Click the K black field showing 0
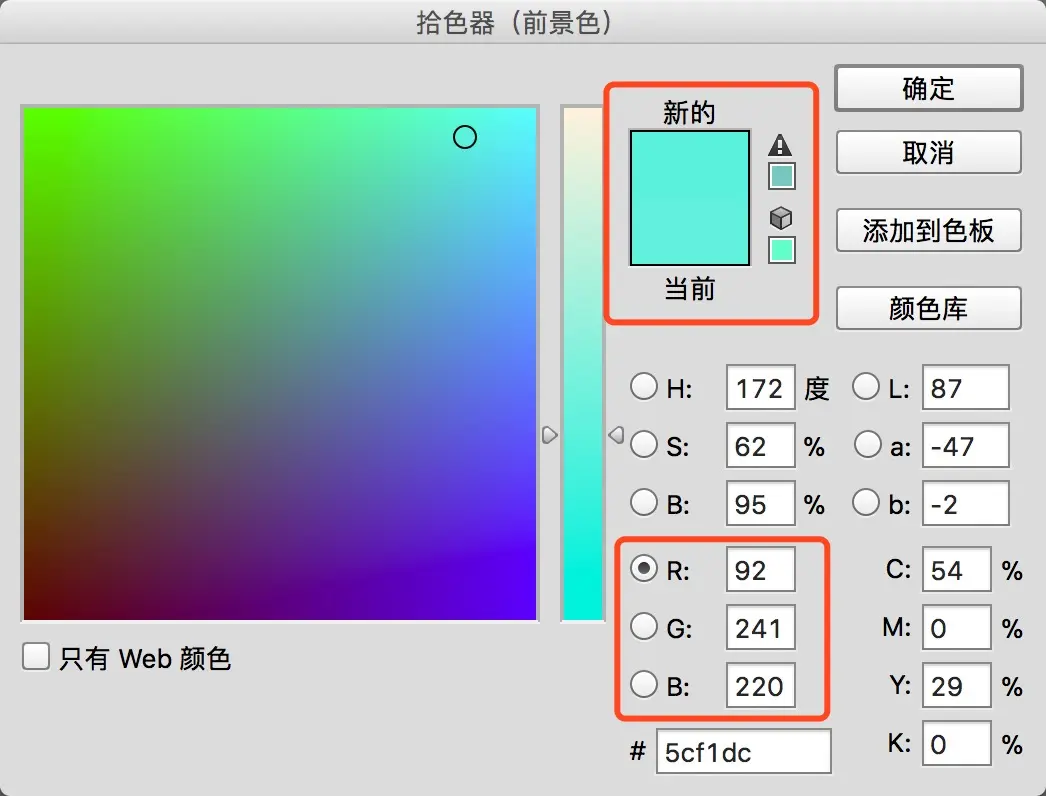 tap(957, 743)
